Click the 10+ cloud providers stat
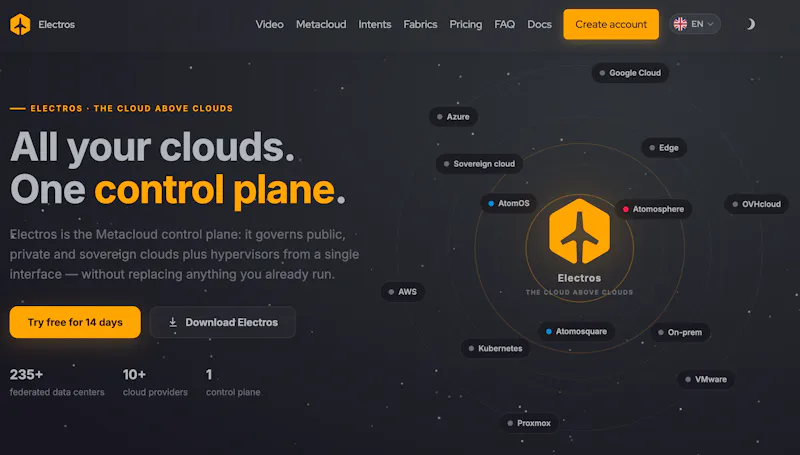The image size is (800, 455). [155, 383]
